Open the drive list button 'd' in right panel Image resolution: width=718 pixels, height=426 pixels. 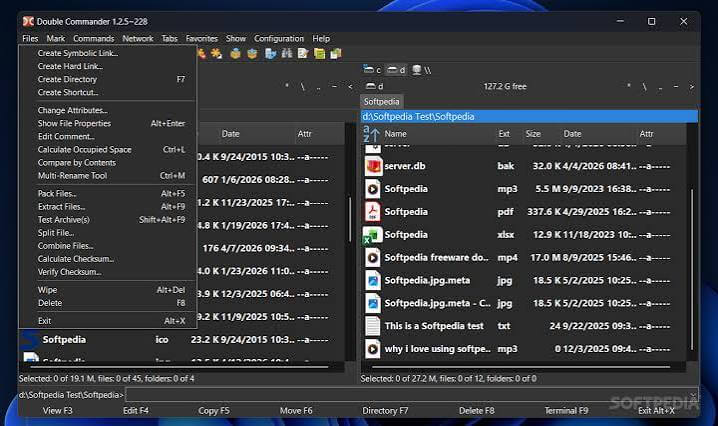(375, 86)
